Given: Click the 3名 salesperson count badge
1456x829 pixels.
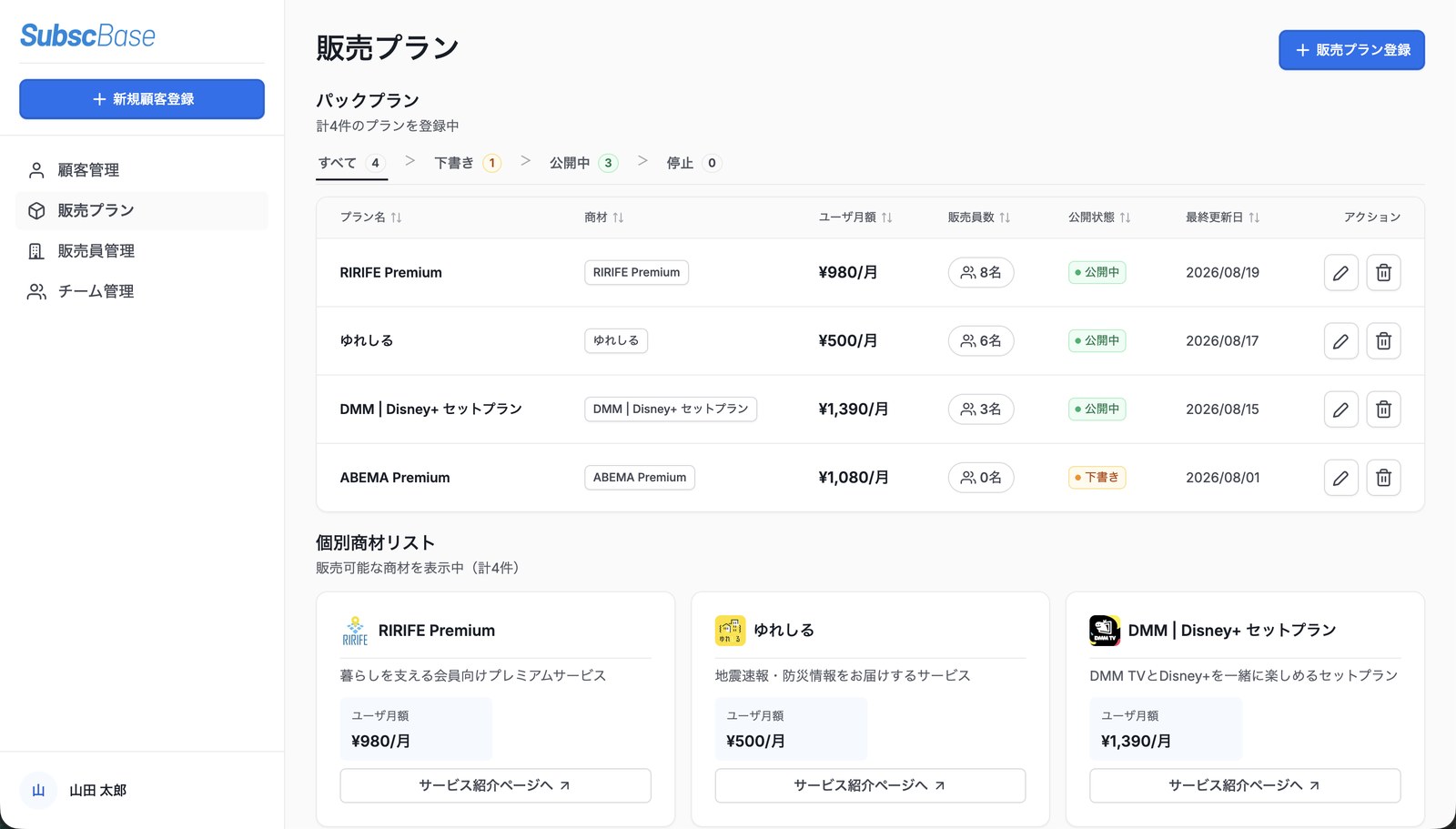Looking at the screenshot, I should click(980, 409).
